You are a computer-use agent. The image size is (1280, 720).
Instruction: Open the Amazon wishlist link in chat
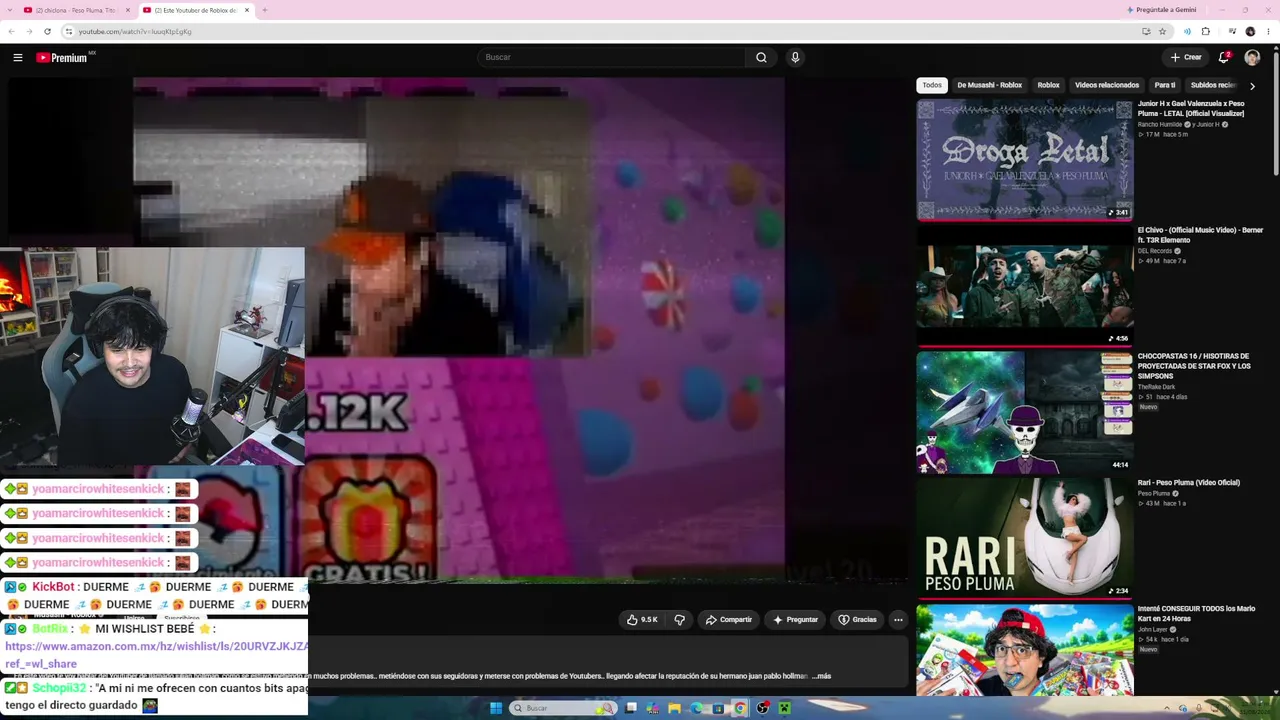click(x=157, y=655)
